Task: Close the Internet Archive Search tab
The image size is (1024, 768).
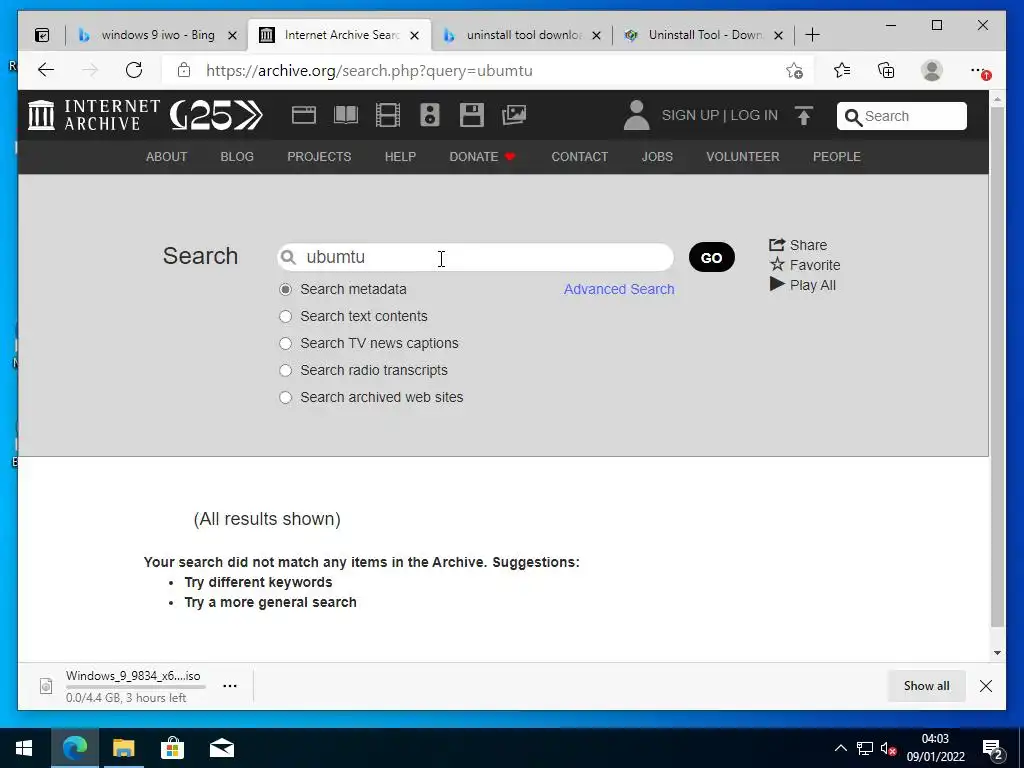Action: point(414,35)
